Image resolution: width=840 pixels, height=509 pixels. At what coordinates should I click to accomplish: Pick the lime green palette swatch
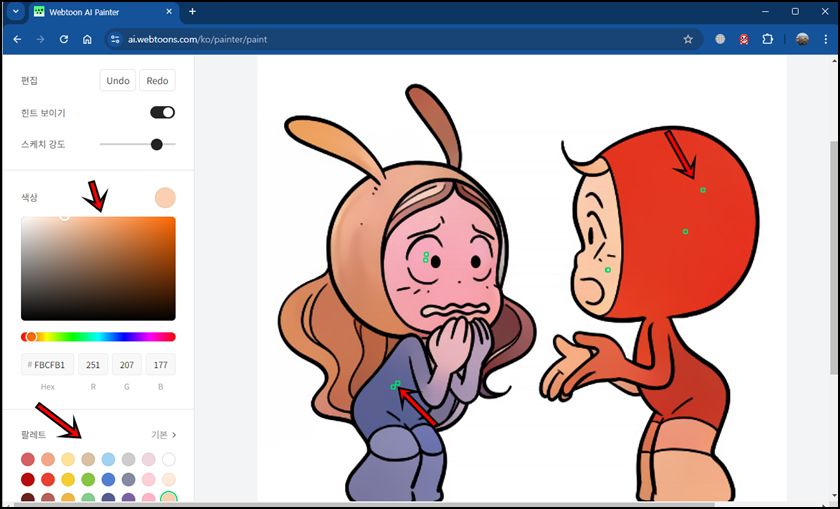pos(88,480)
